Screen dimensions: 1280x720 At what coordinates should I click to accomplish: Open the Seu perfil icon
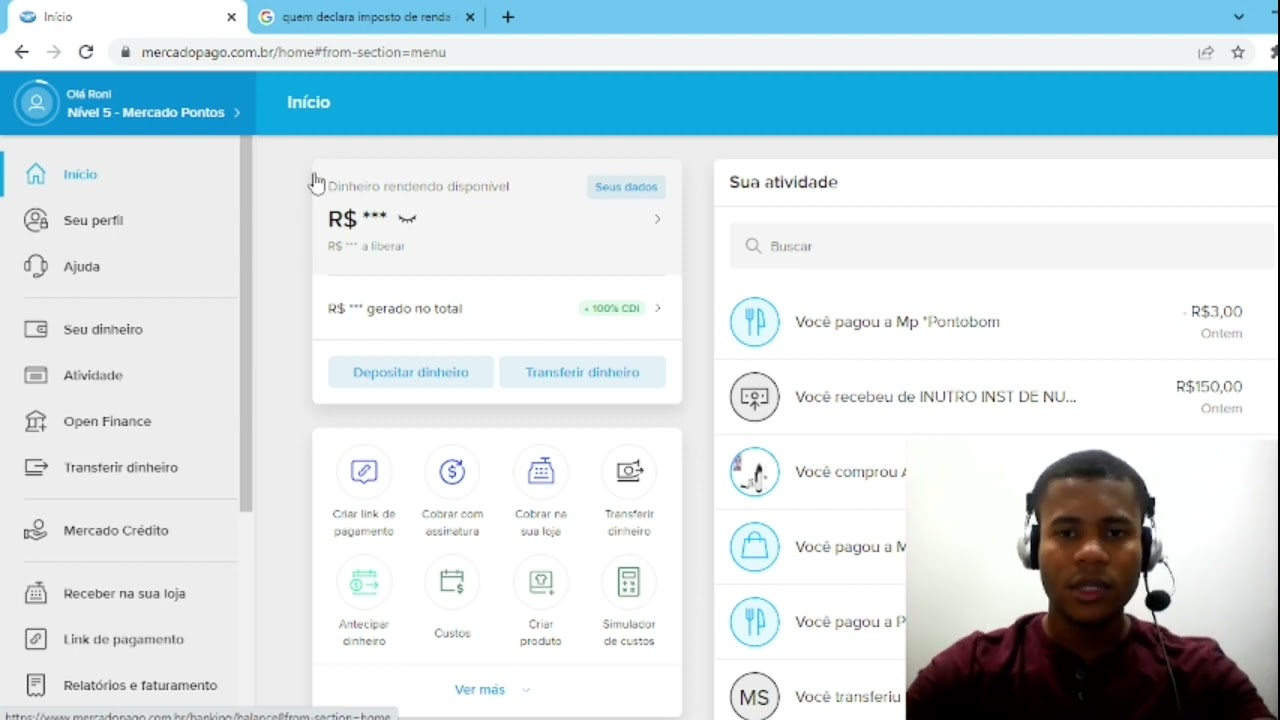pos(36,220)
